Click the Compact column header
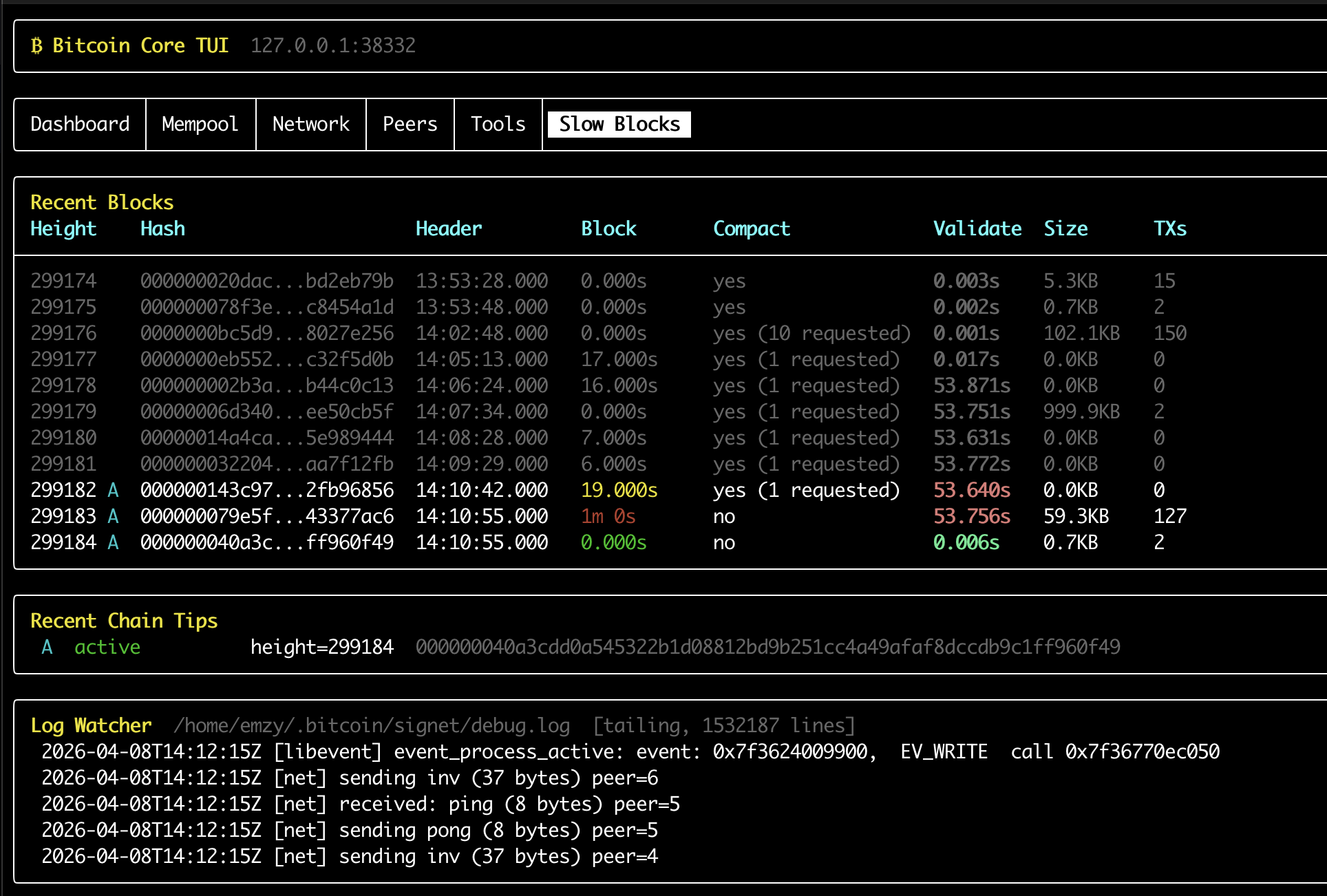Screen dimensions: 1327x896 [752, 228]
